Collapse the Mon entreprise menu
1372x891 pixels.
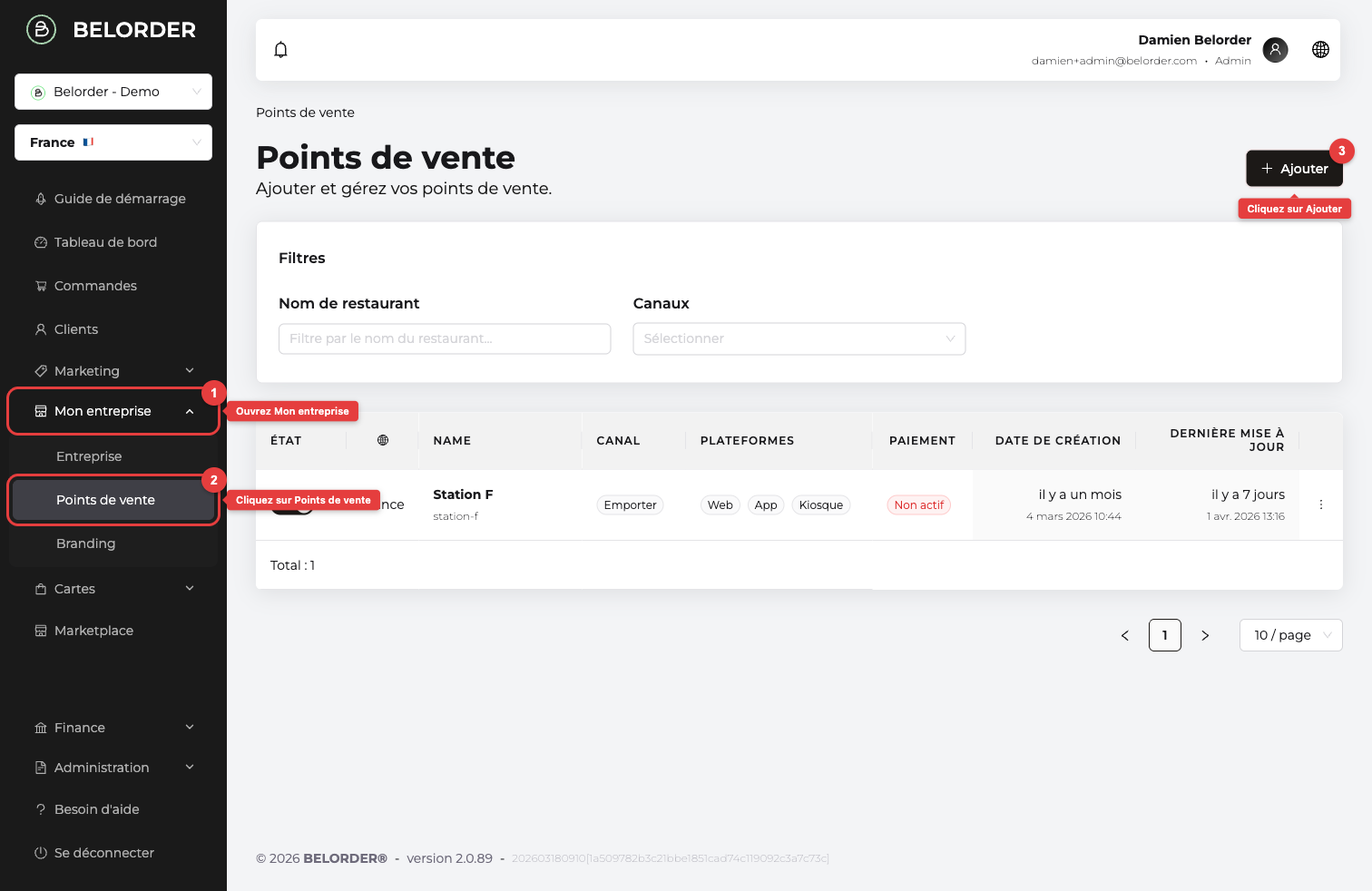tap(113, 411)
